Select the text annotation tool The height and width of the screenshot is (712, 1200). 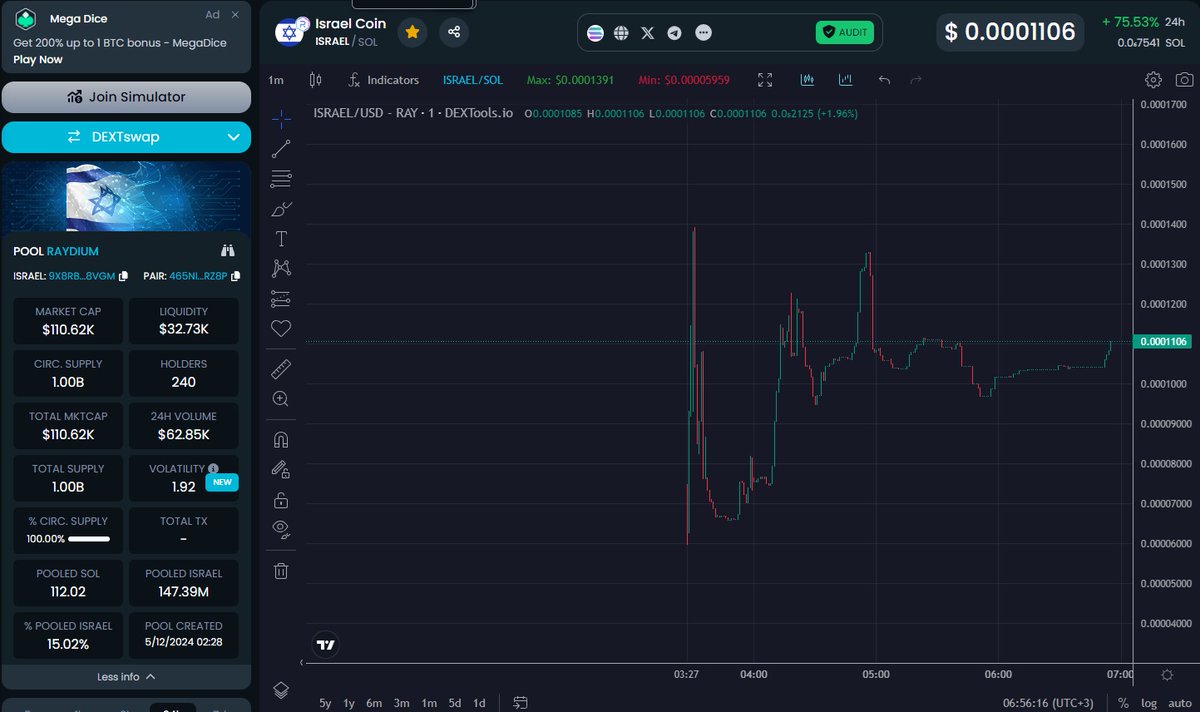[x=281, y=238]
